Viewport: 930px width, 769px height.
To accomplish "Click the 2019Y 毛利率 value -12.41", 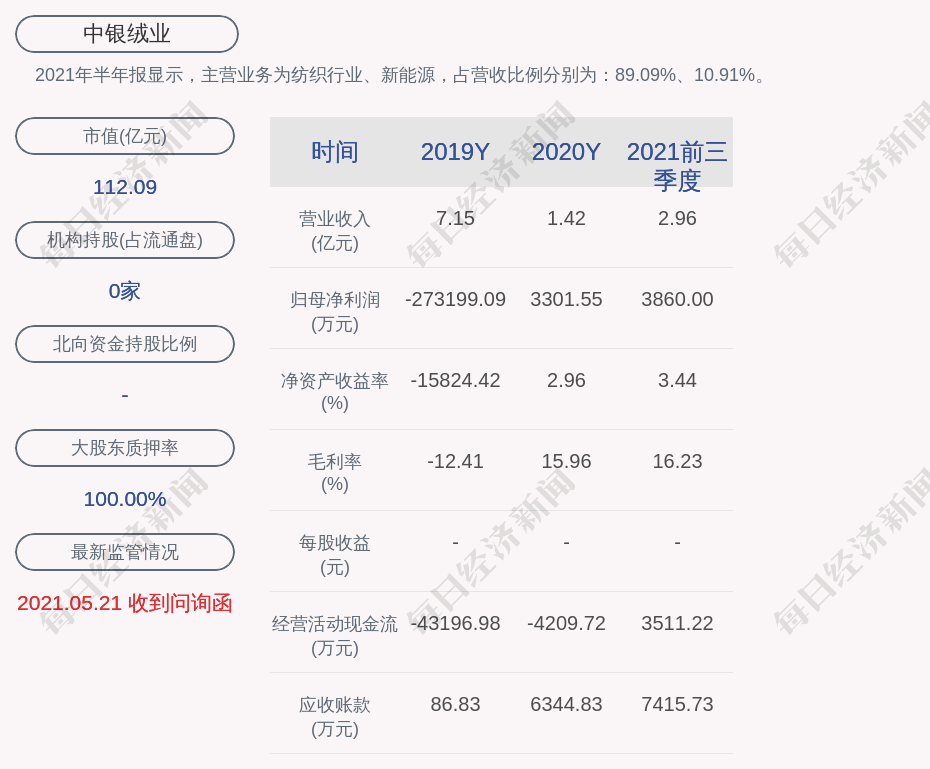I will click(x=455, y=461).
